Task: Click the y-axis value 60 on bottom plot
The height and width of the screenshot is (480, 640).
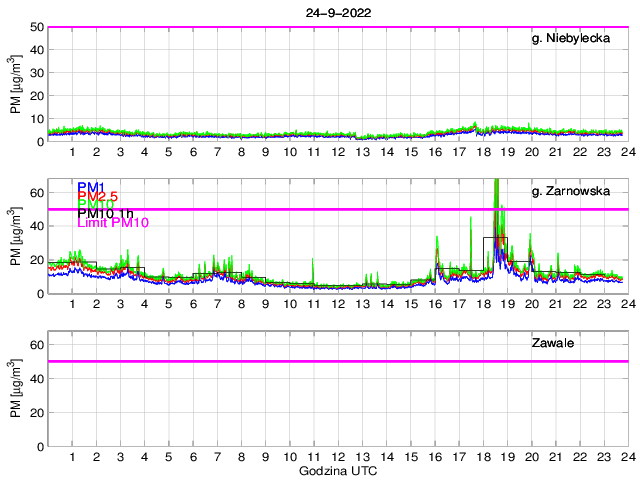Action: click(36, 344)
